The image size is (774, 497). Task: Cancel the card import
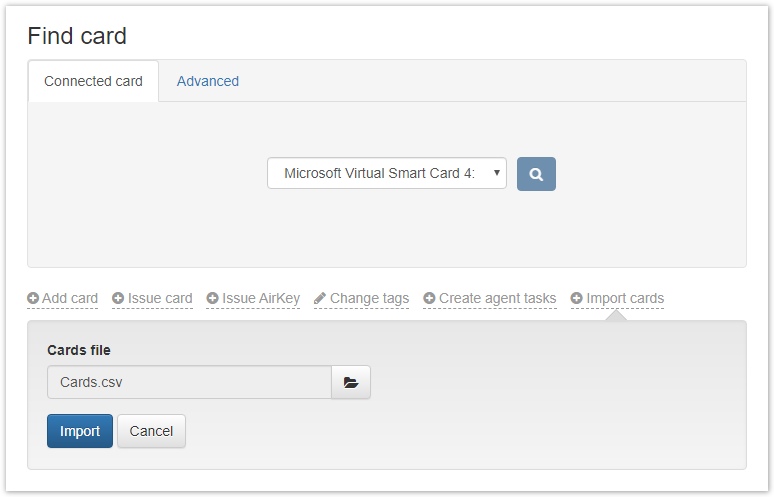tap(151, 431)
